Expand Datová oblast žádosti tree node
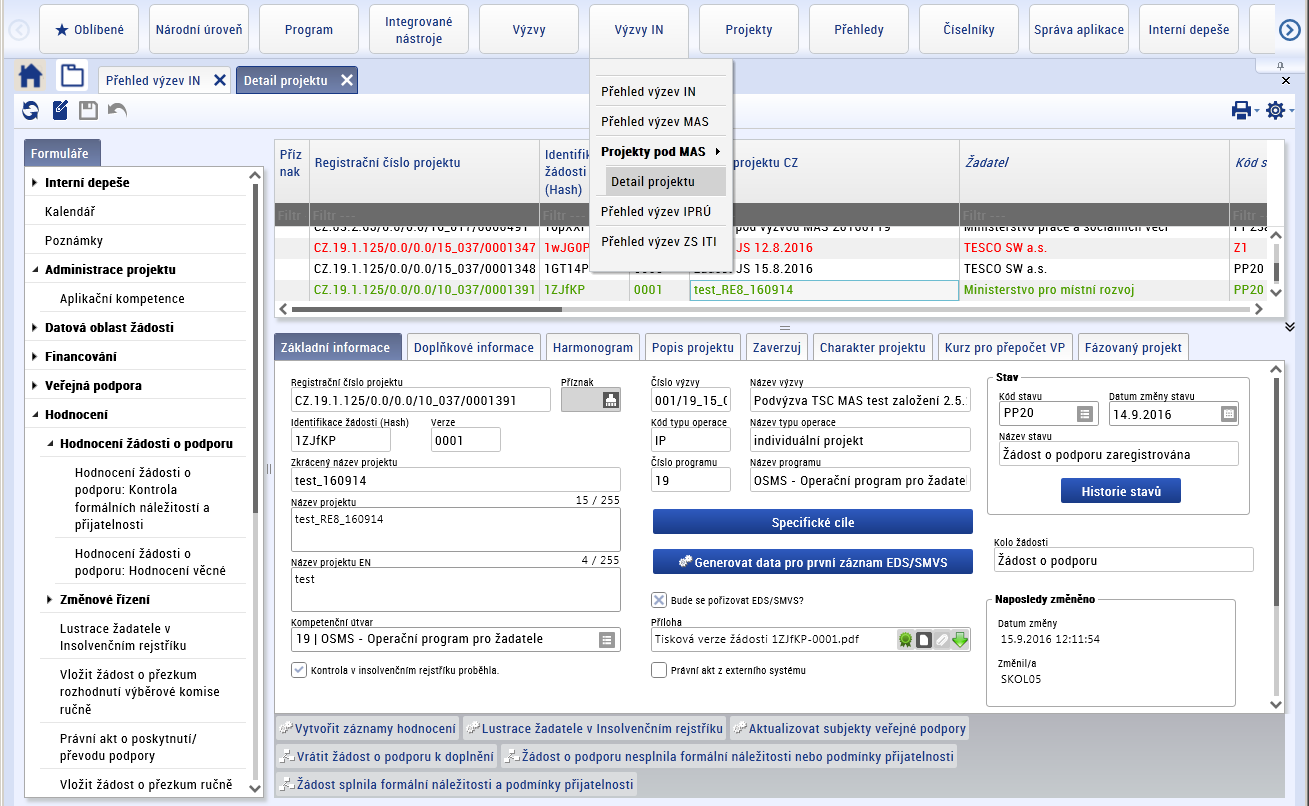This screenshot has width=1309, height=806. pos(35,328)
